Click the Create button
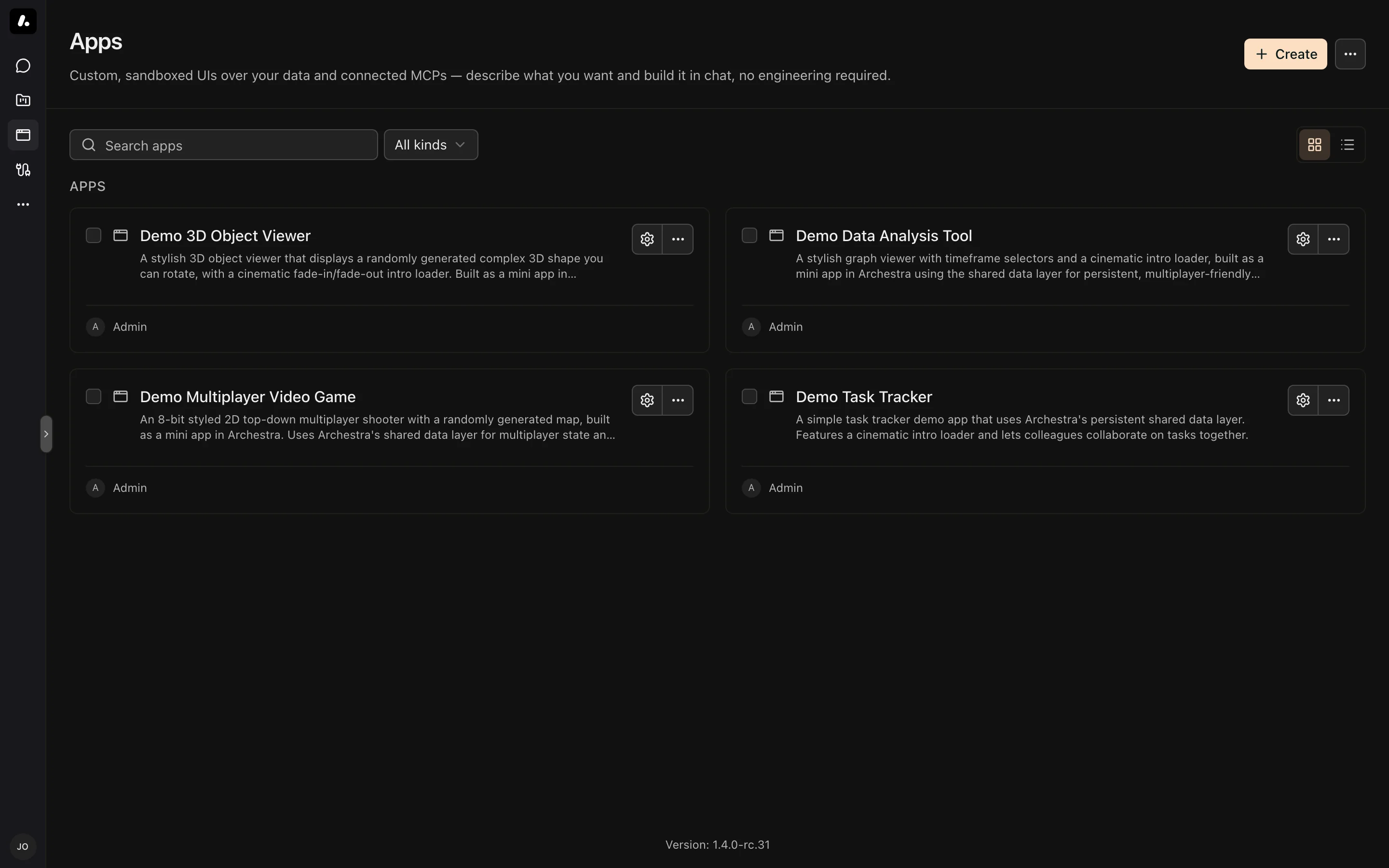The image size is (1389, 868). click(1285, 54)
